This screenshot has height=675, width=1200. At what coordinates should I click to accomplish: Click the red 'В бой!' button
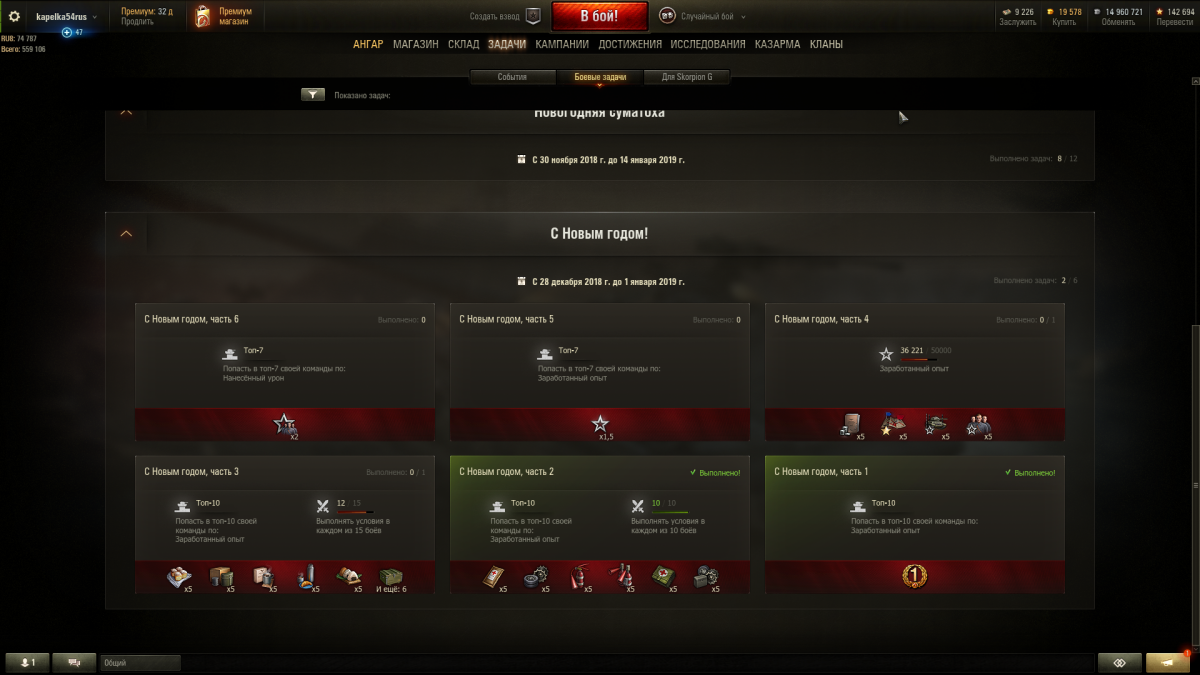600,16
